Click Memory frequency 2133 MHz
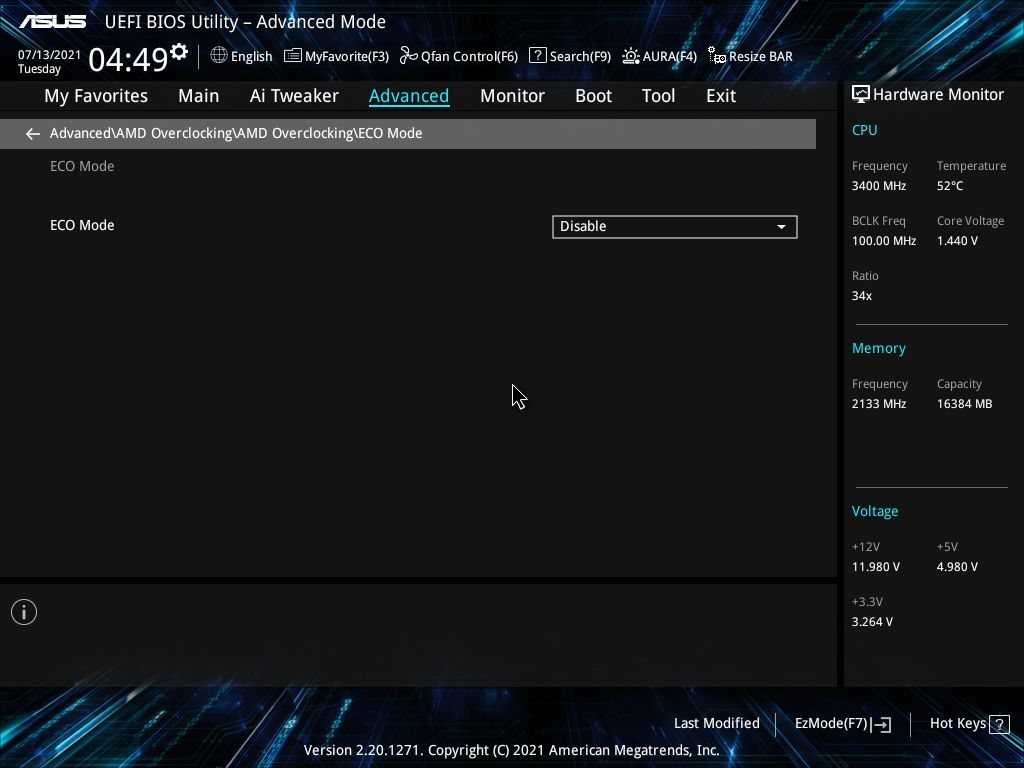The height and width of the screenshot is (768, 1024). 879,404
